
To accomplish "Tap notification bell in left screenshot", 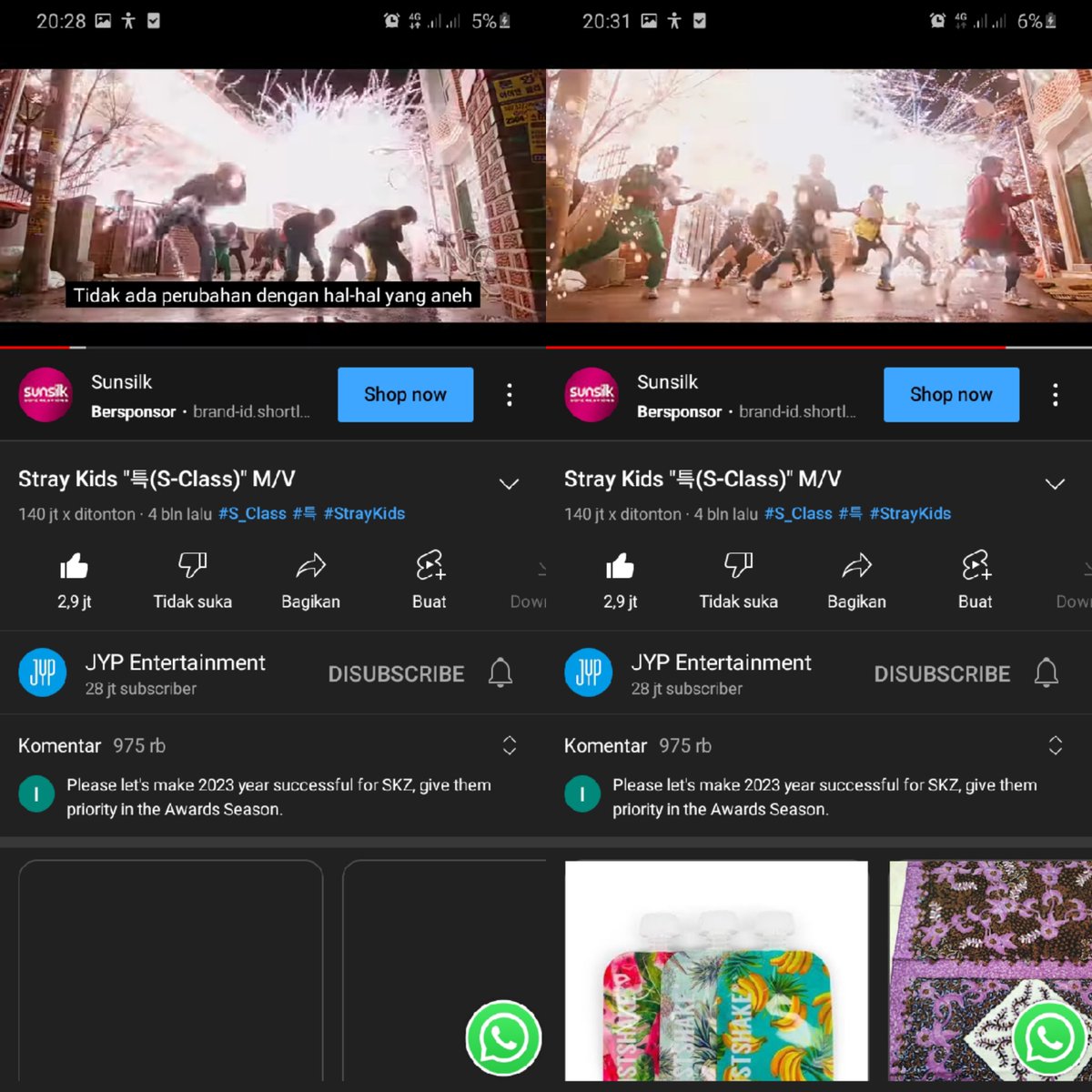I will [500, 673].
